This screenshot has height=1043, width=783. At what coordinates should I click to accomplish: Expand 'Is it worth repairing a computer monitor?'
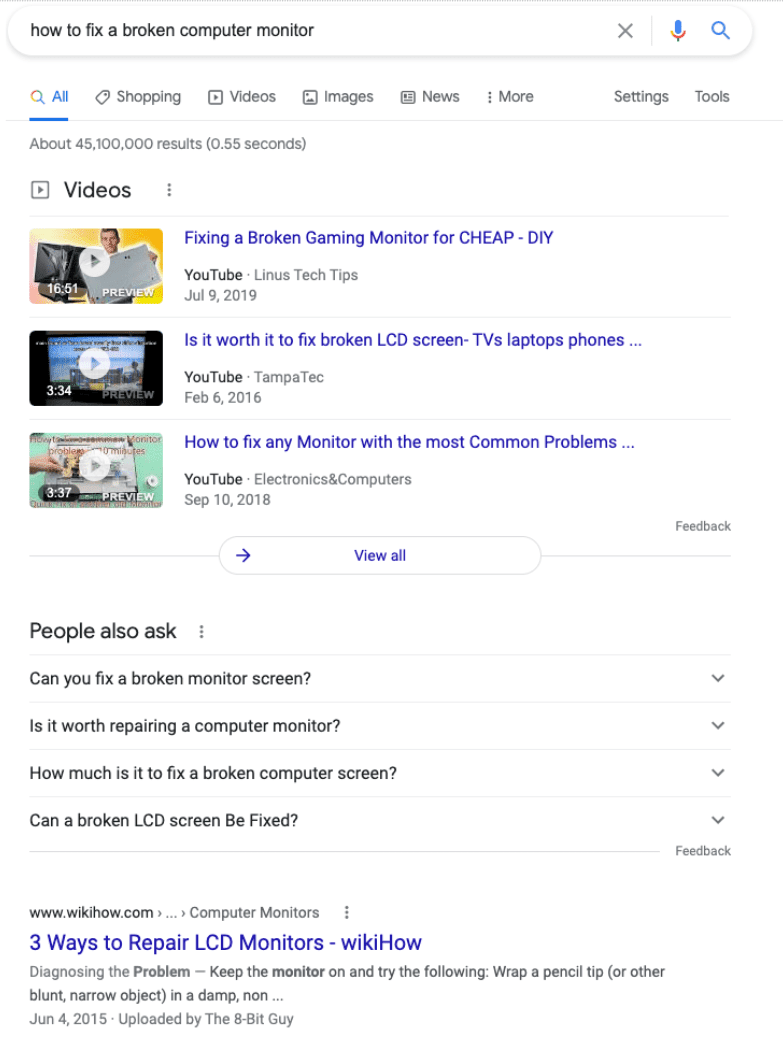pyautogui.click(x=380, y=726)
